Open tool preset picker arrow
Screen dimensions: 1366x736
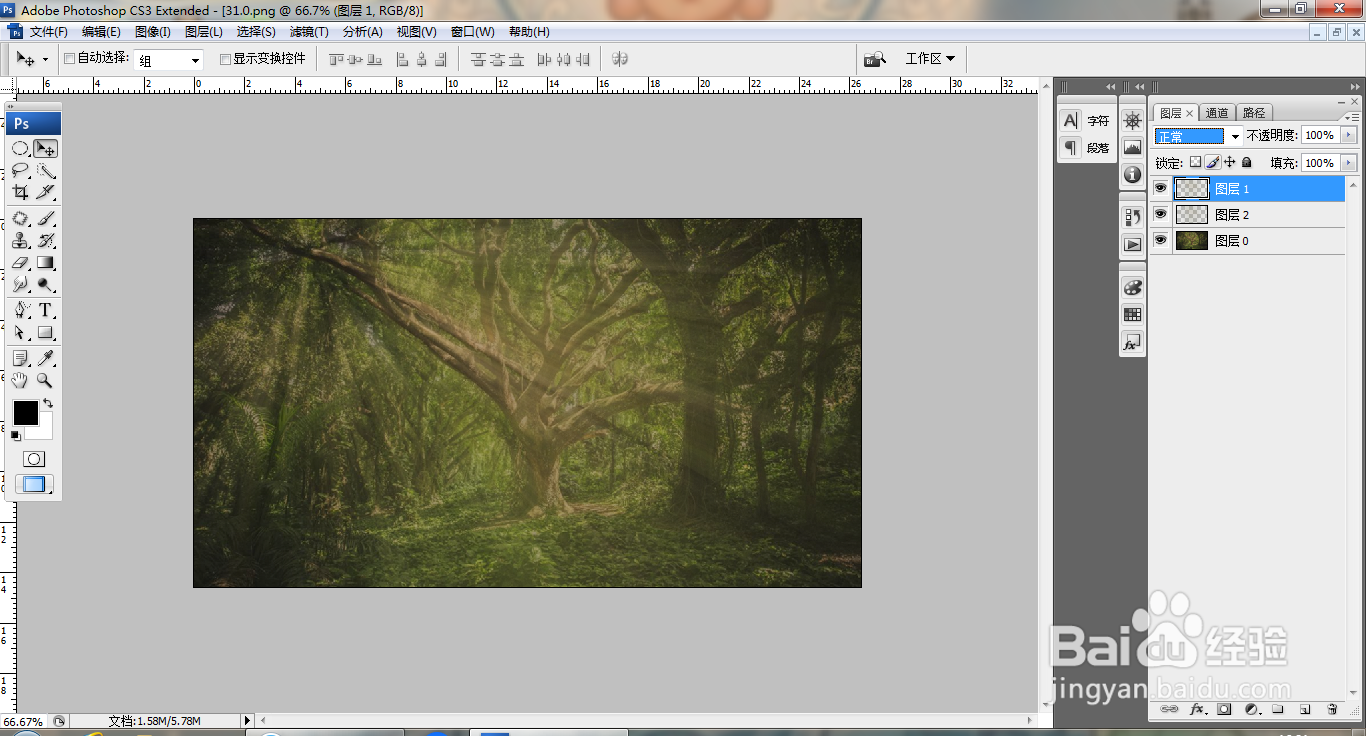coord(45,60)
